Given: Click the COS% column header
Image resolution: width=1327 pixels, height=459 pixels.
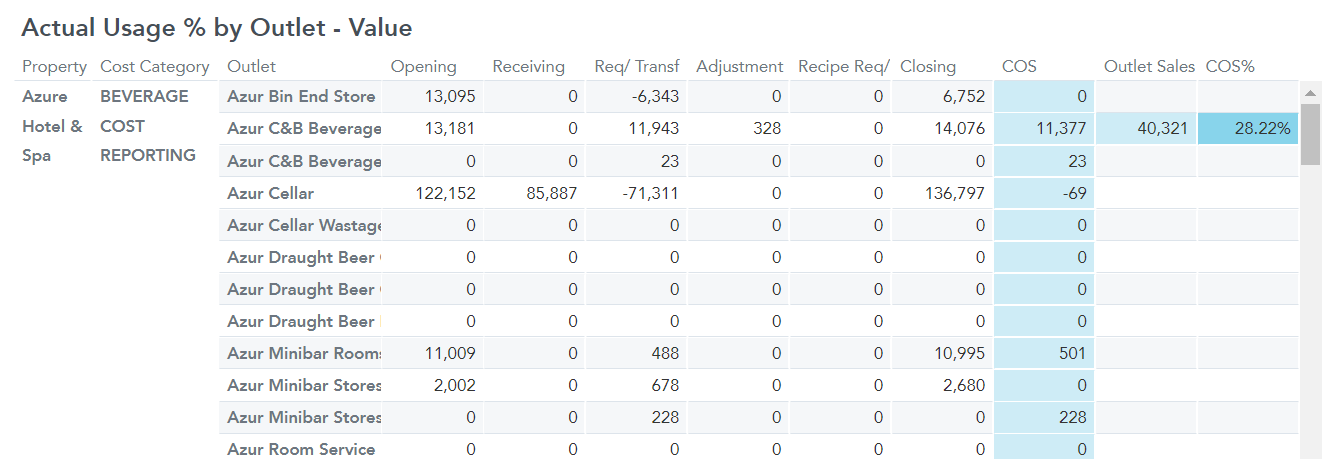Looking at the screenshot, I should 1230,67.
